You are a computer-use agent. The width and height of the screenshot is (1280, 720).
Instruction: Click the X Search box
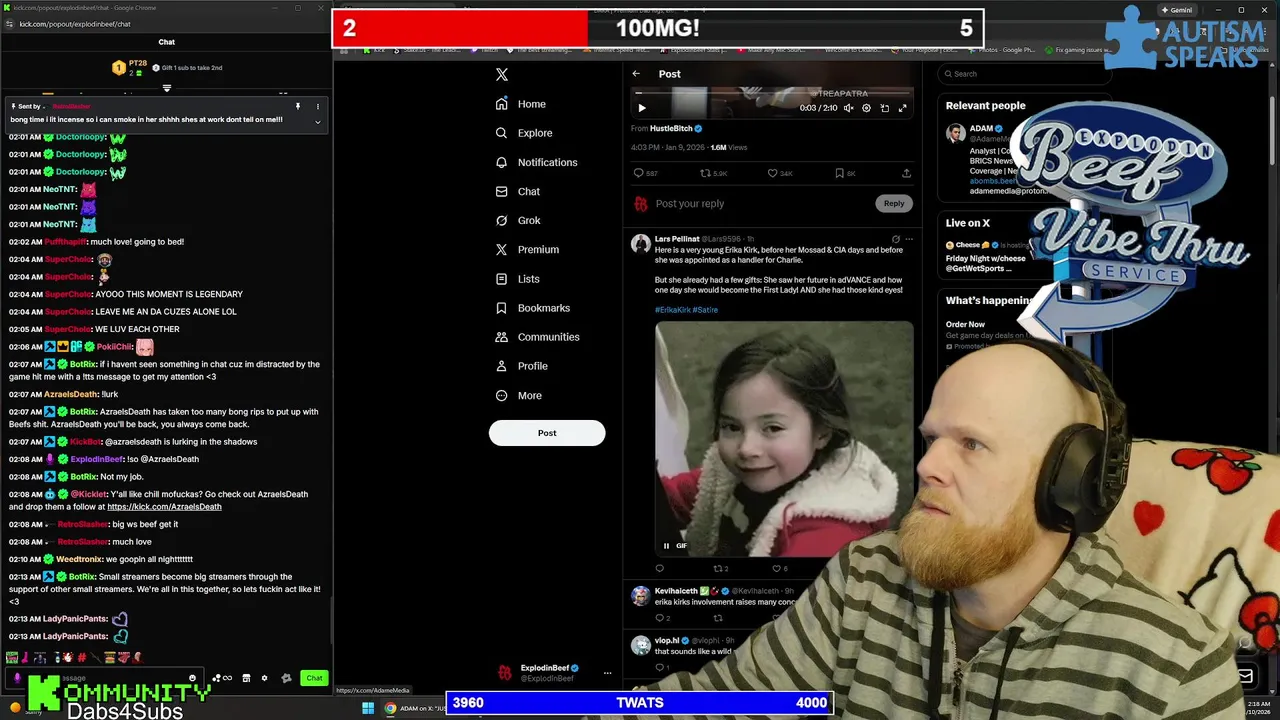pos(1025,74)
